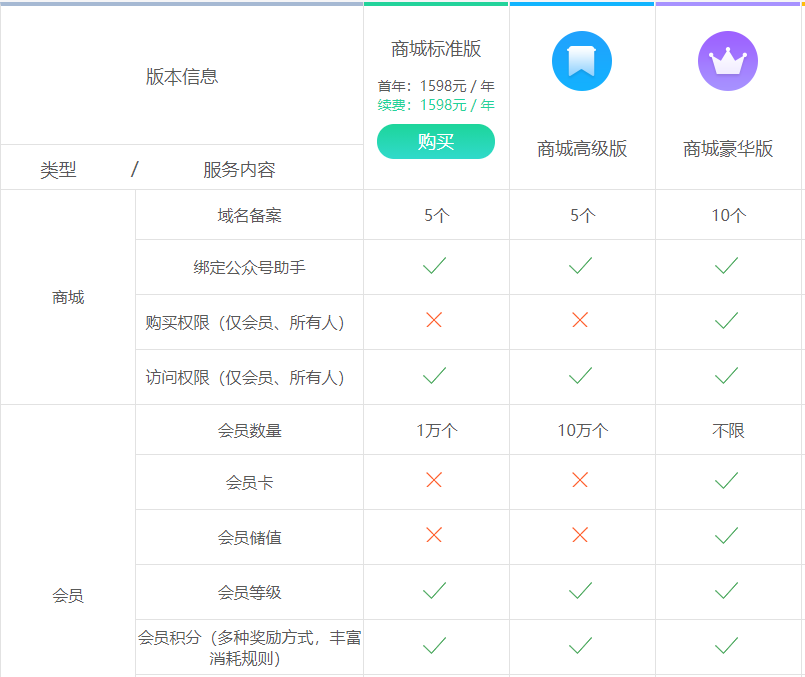Click the 续费: 1598元 / 年 renewal price text
Screen dimensions: 805x677
(x=436, y=105)
